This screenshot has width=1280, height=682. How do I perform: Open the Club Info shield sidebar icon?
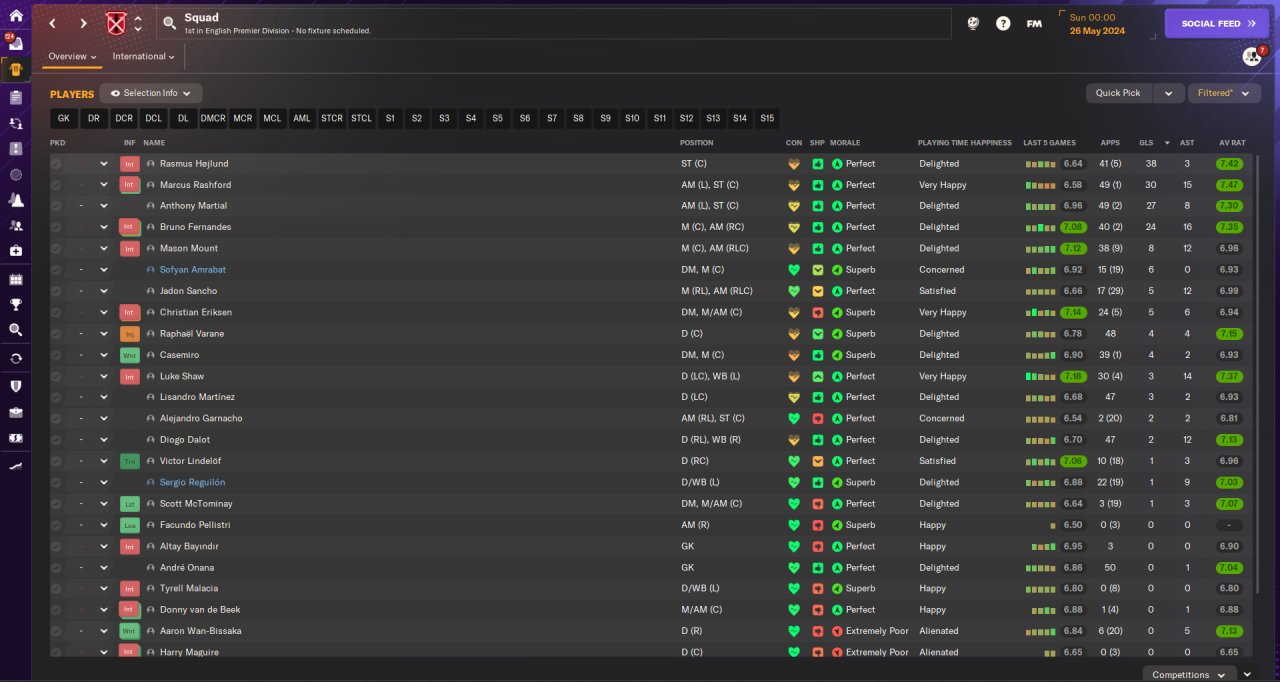(16, 385)
